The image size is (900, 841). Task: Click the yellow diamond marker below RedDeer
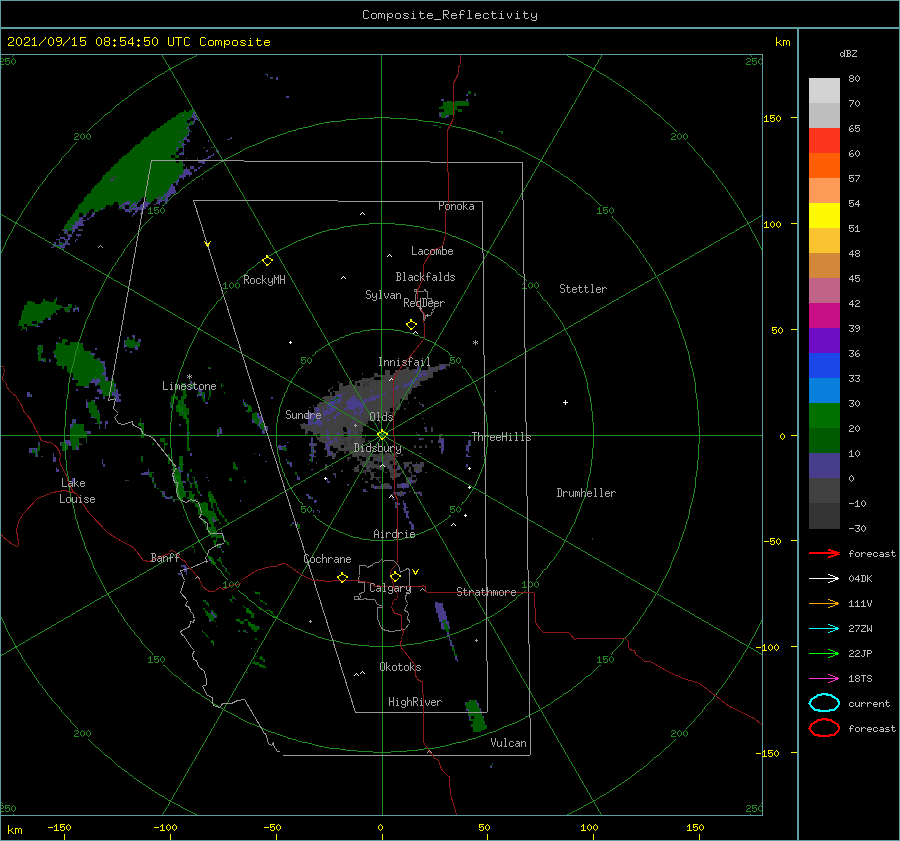pos(411,325)
